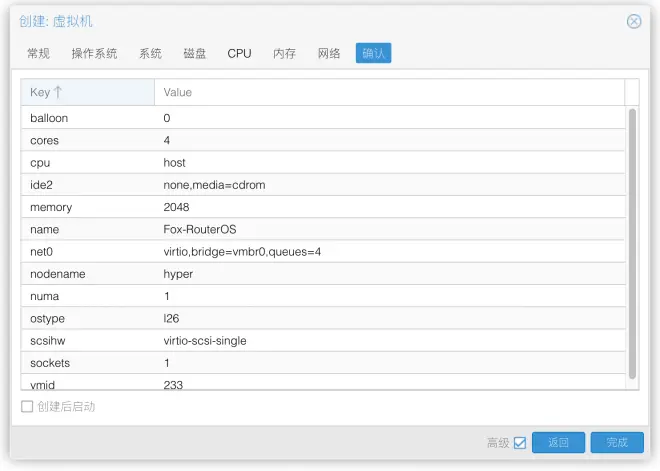Screen dimensions: 660x471
Task: Select the sockets row
Action: tap(323, 363)
